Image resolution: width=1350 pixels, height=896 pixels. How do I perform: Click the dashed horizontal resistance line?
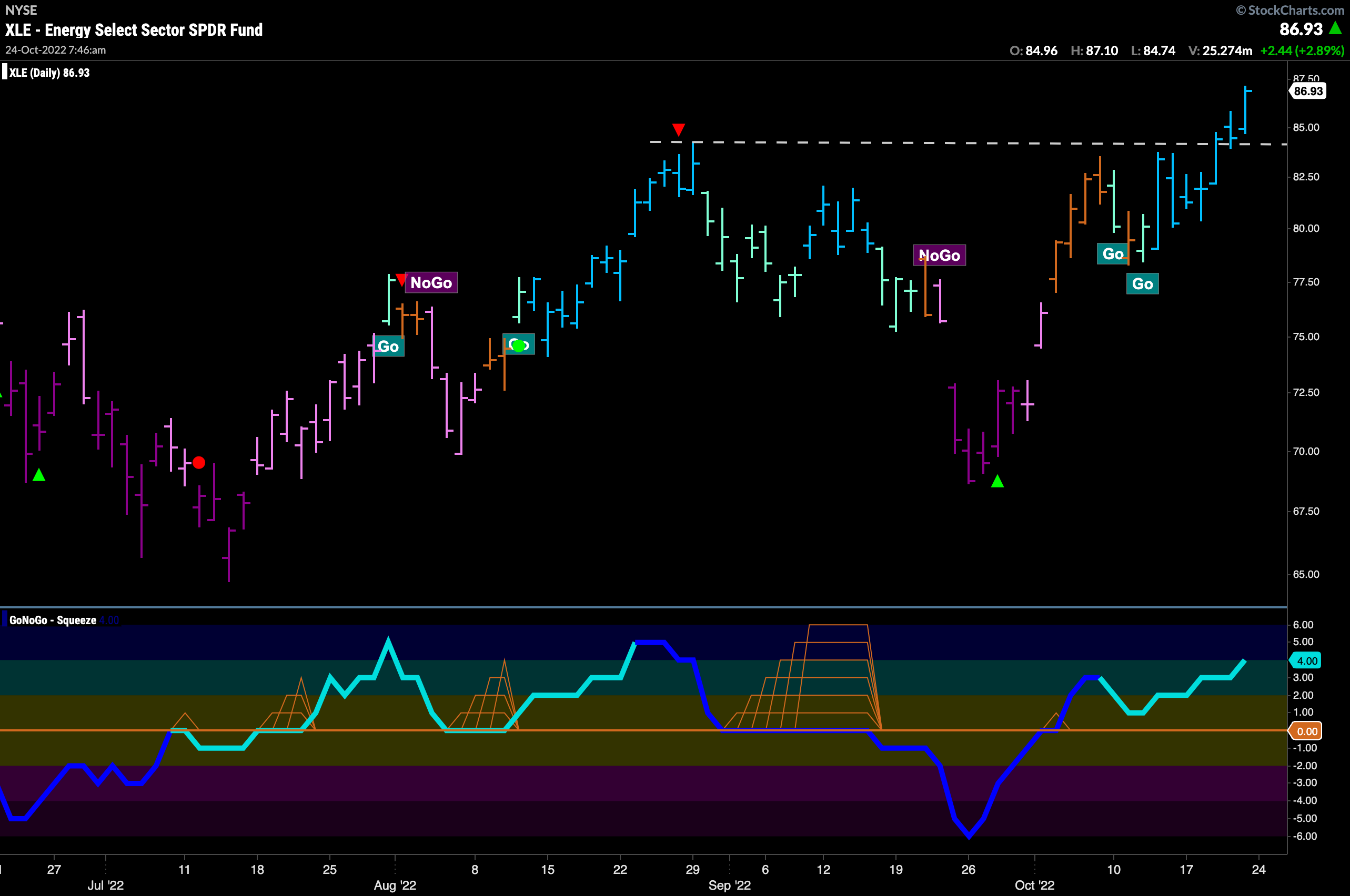(x=968, y=143)
